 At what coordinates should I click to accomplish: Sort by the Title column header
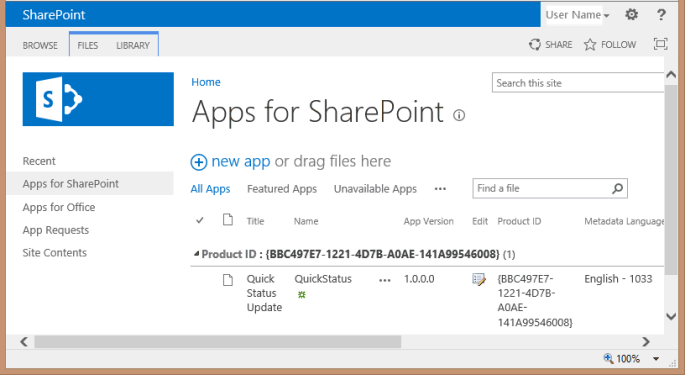pos(255,221)
